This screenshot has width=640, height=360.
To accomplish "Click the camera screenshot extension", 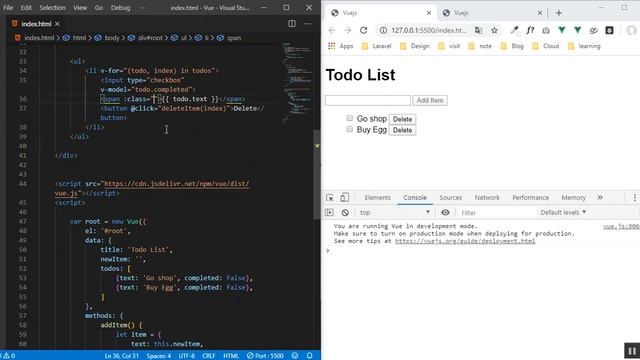I will click(x=546, y=30).
